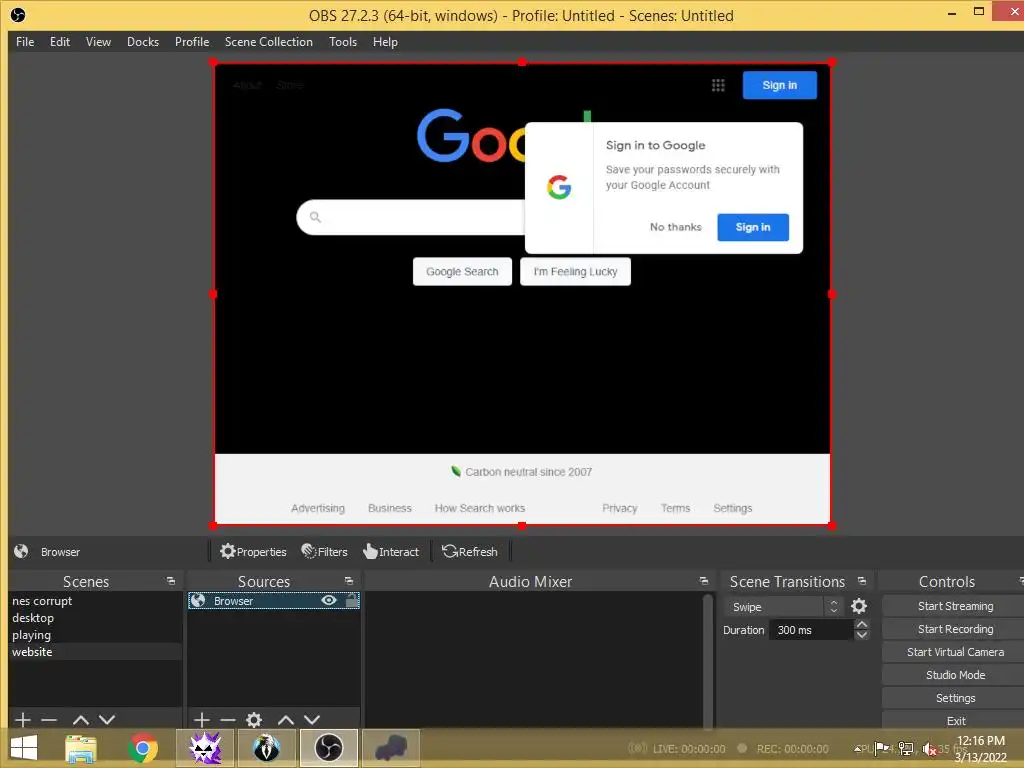1024x768 pixels.
Task: Select the 'nes corrupt' scene
Action: tap(95, 601)
